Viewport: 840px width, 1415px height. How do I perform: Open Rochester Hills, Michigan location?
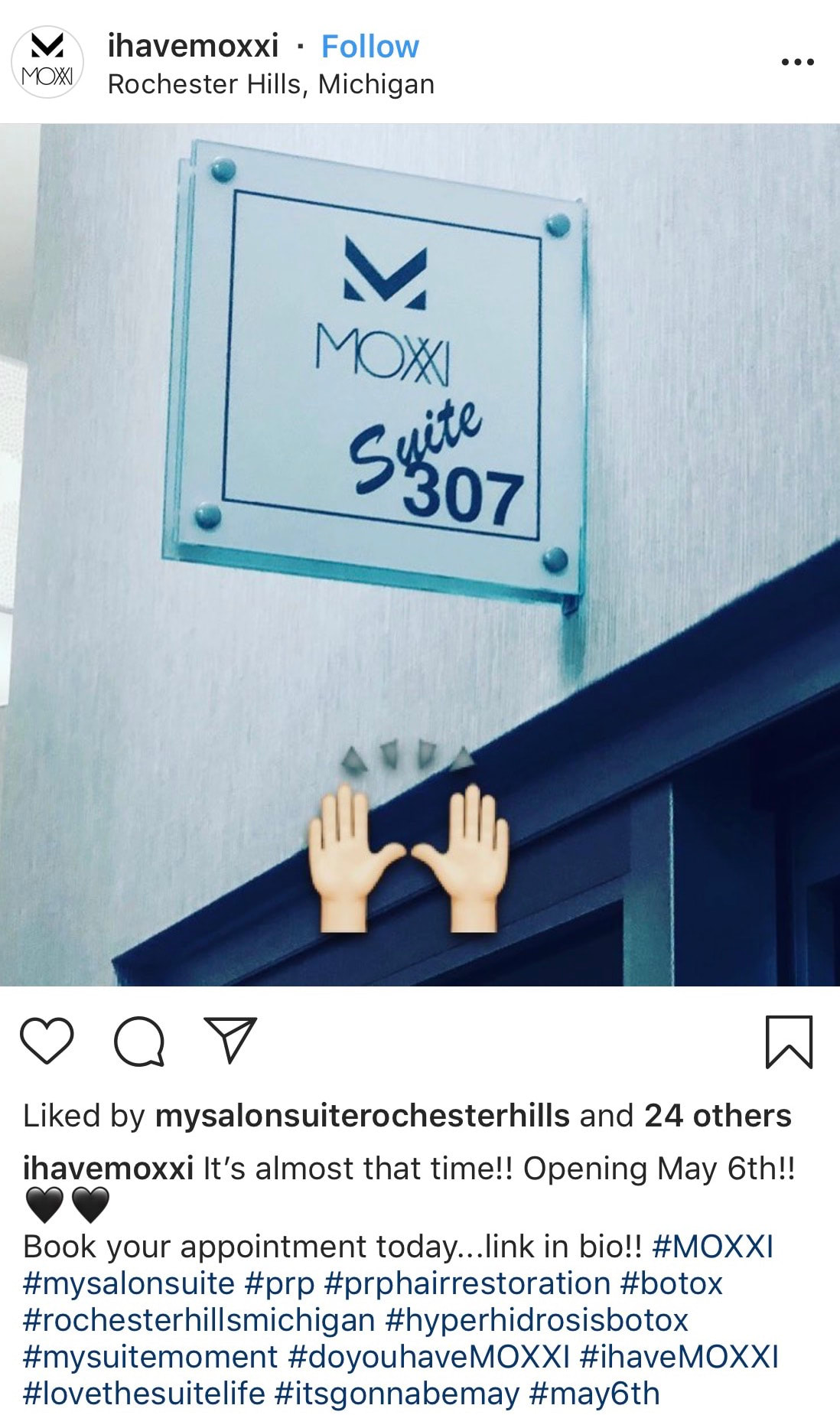(x=271, y=84)
